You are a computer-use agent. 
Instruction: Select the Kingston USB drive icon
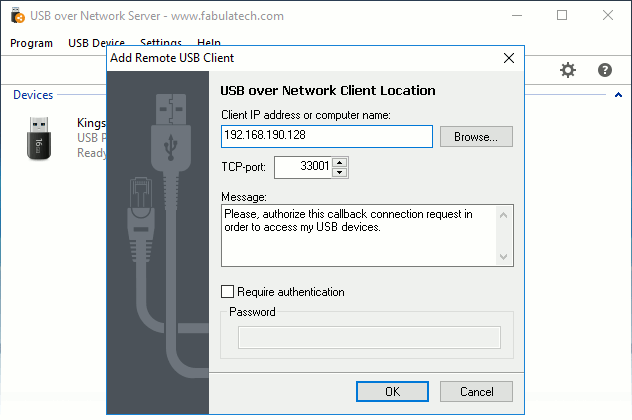(39, 138)
